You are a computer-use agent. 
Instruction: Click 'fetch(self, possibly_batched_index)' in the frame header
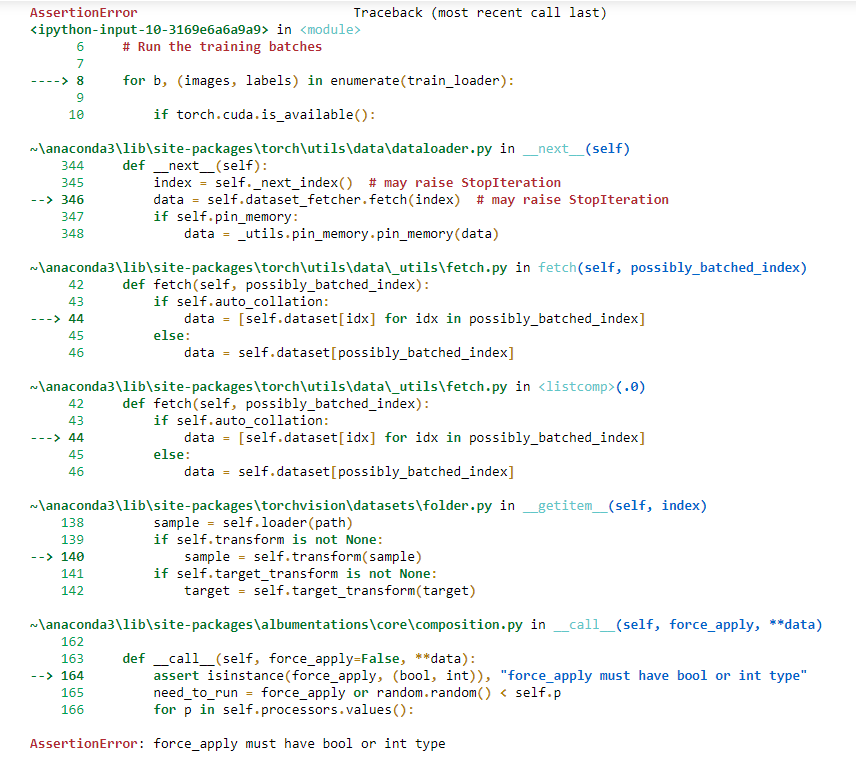[x=672, y=268]
